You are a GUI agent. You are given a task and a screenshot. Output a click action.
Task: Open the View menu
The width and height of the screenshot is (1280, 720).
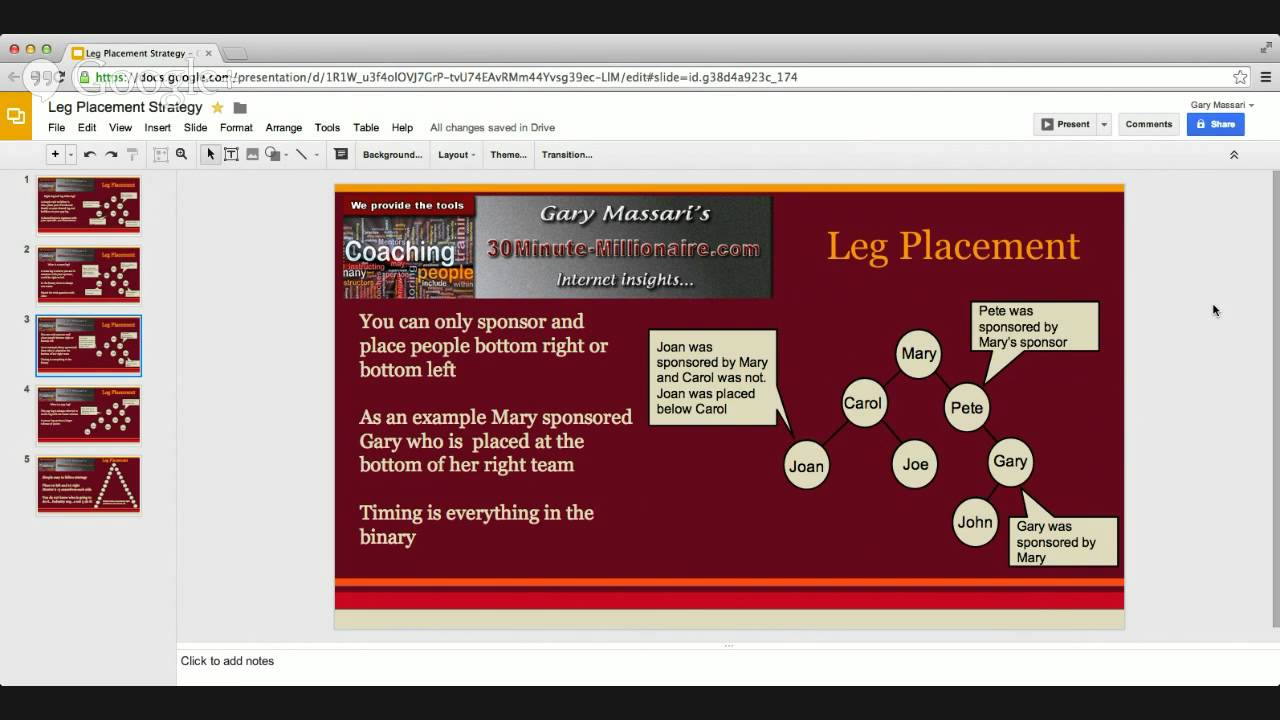point(120,128)
